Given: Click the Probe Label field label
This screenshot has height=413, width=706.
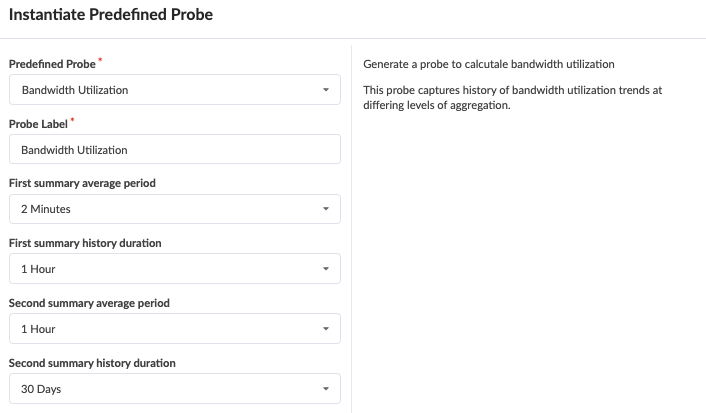Looking at the screenshot, I should (x=38, y=124).
